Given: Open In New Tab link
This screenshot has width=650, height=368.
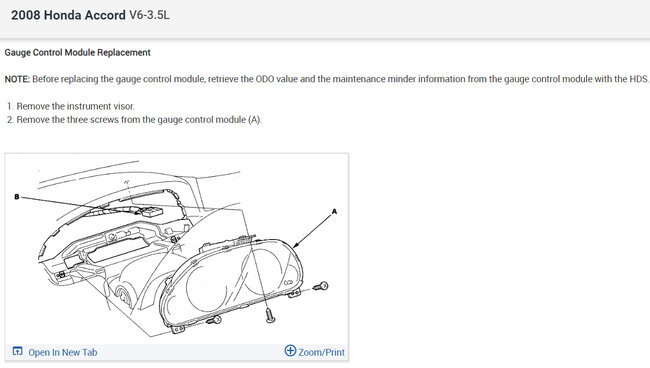Looking at the screenshot, I should [x=63, y=352].
